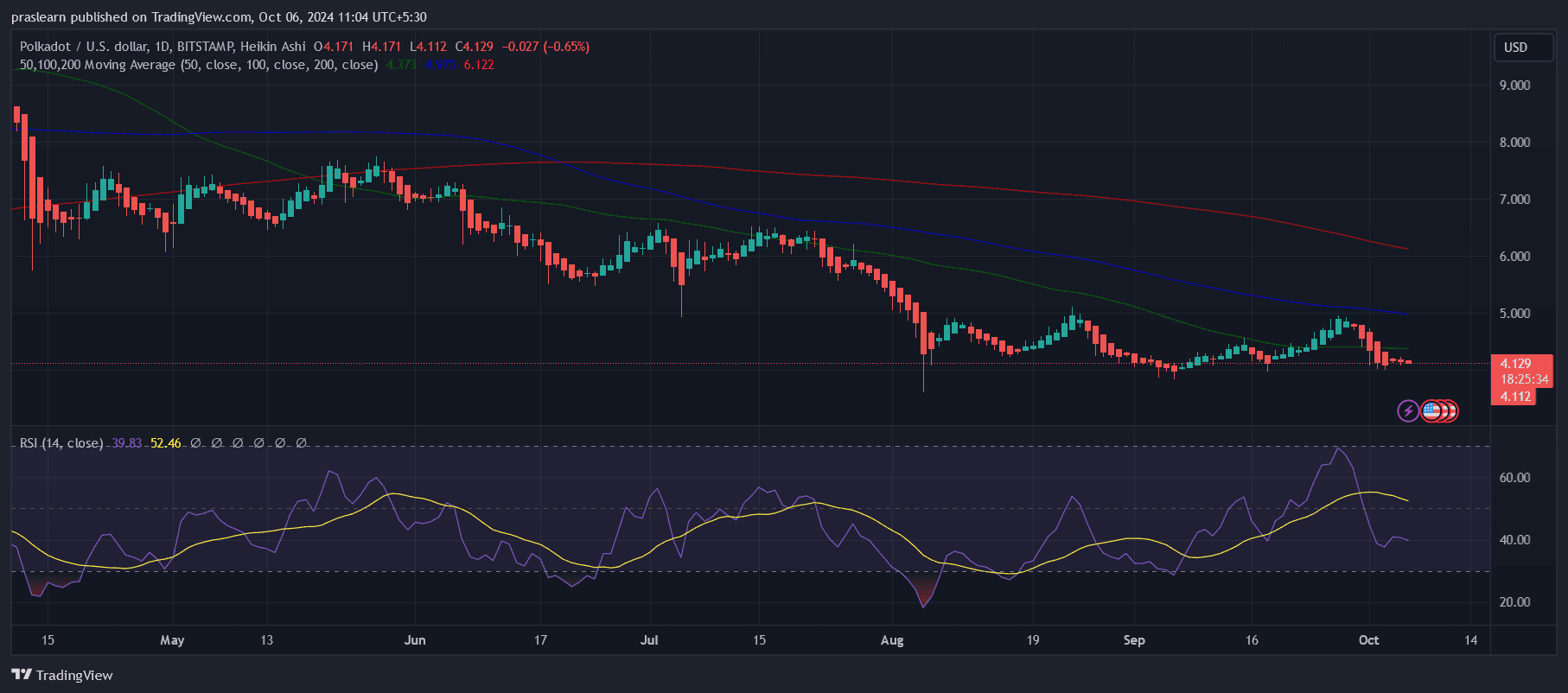Click the yellow RSI average value 52.46

[x=165, y=443]
